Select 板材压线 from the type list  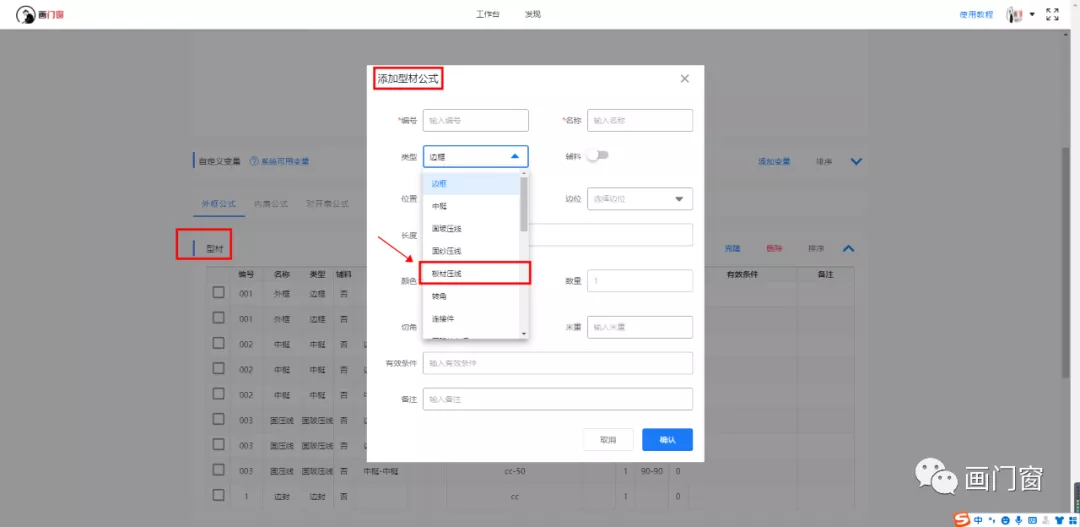474,273
